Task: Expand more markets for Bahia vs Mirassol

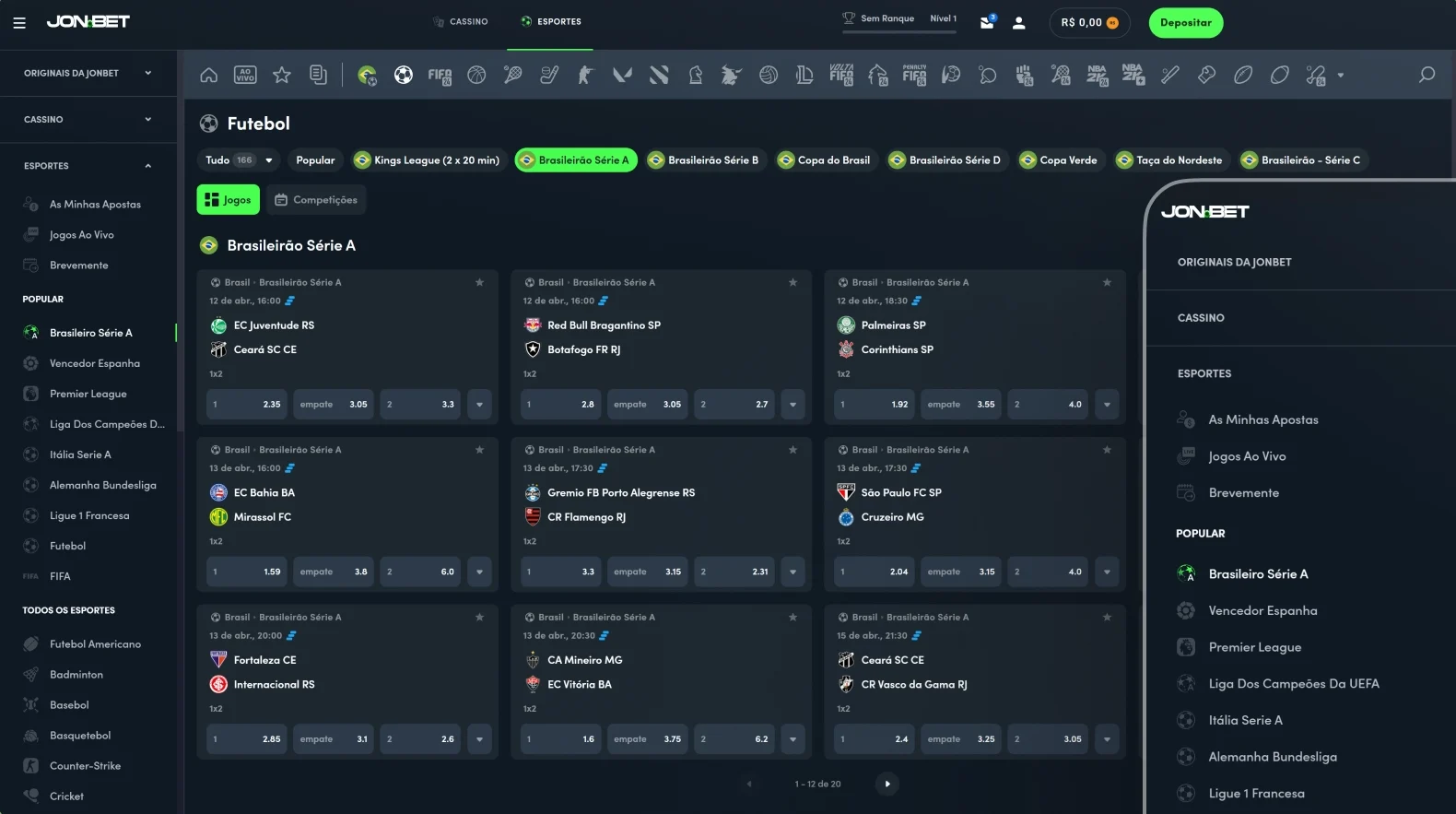Action: (x=479, y=572)
